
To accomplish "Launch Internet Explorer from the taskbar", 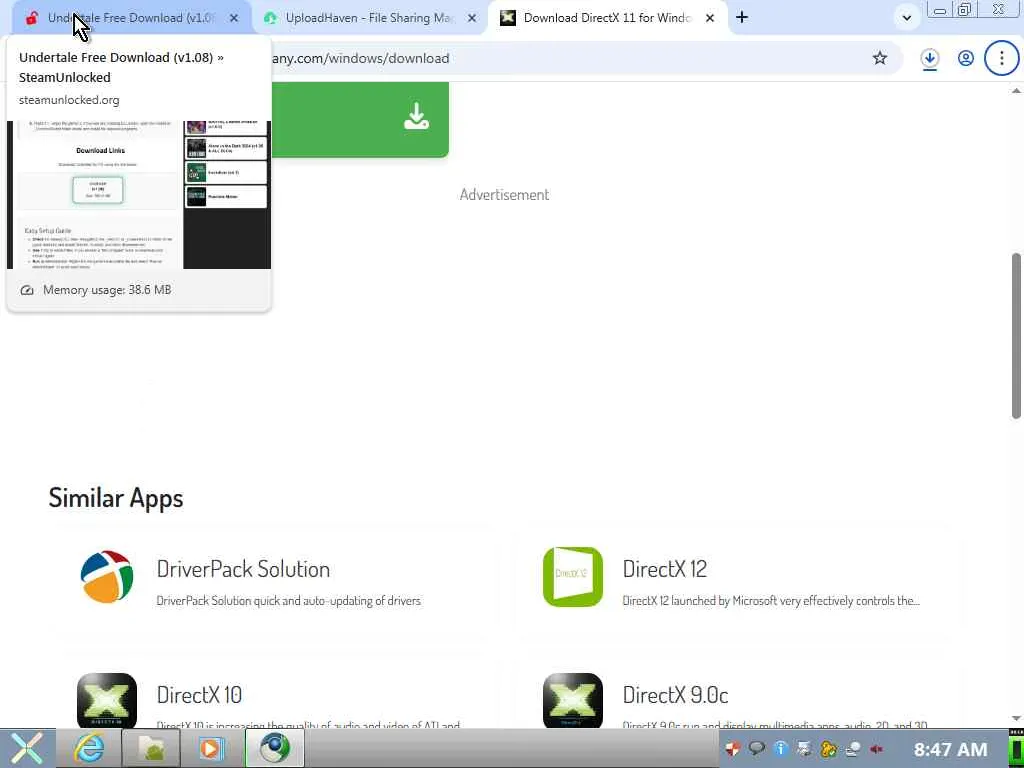I will [x=88, y=748].
